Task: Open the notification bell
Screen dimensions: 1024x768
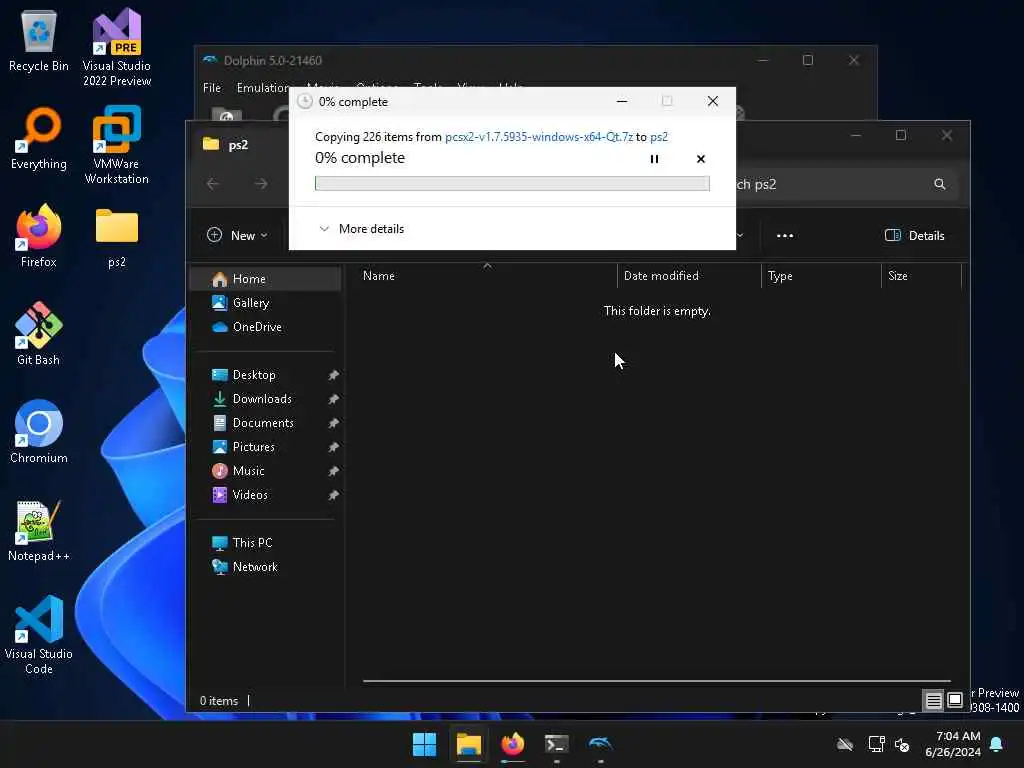Action: tap(997, 744)
